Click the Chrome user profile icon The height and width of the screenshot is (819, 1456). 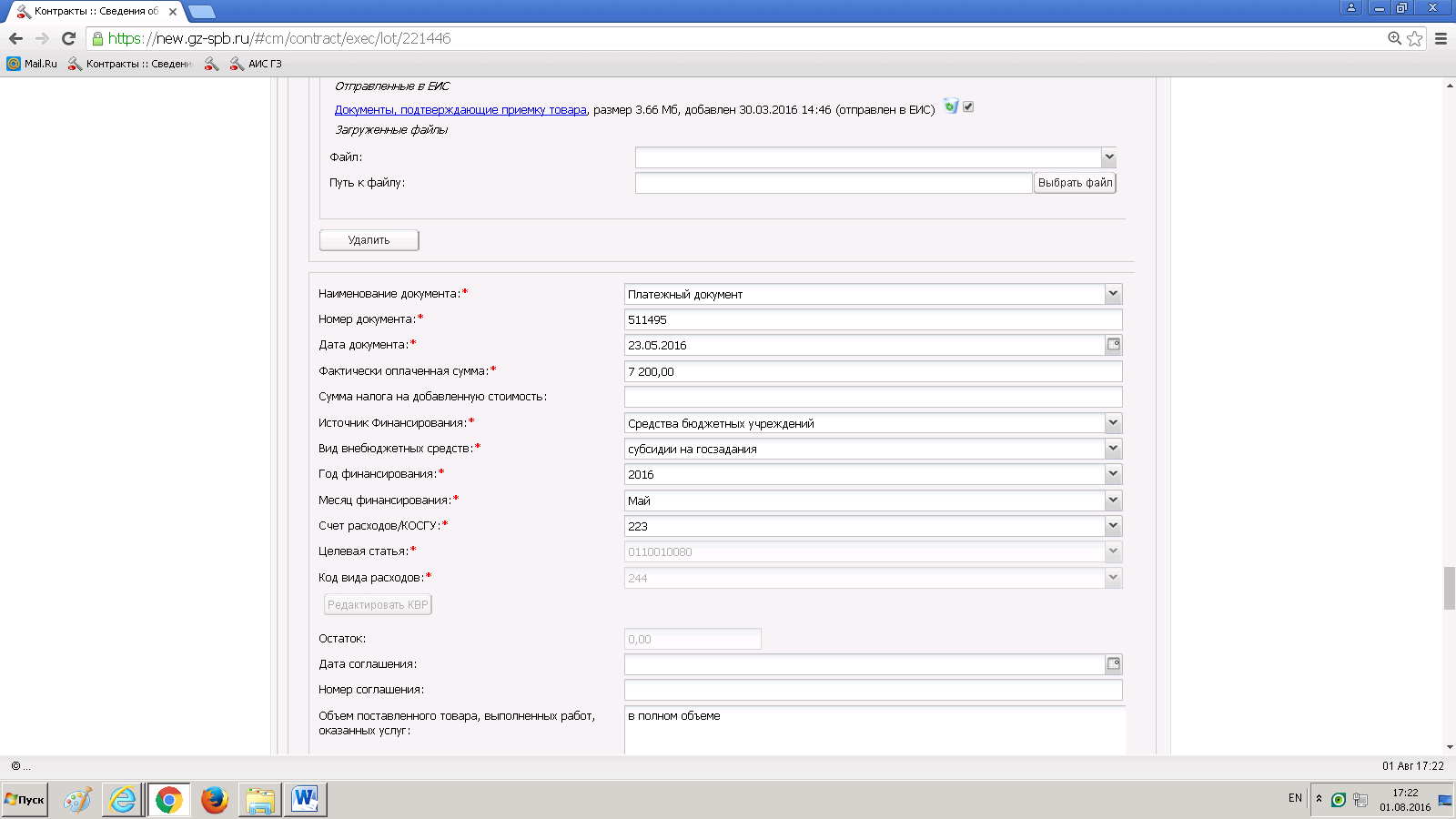pos(1351,7)
